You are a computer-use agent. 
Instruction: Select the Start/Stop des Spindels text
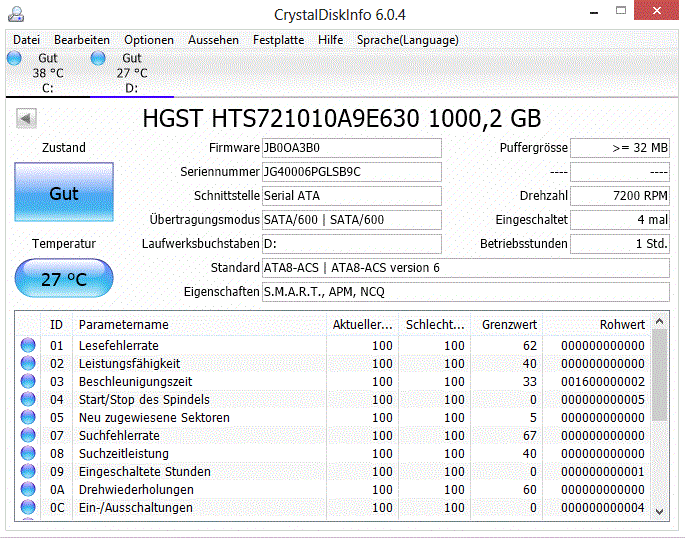[144, 399]
